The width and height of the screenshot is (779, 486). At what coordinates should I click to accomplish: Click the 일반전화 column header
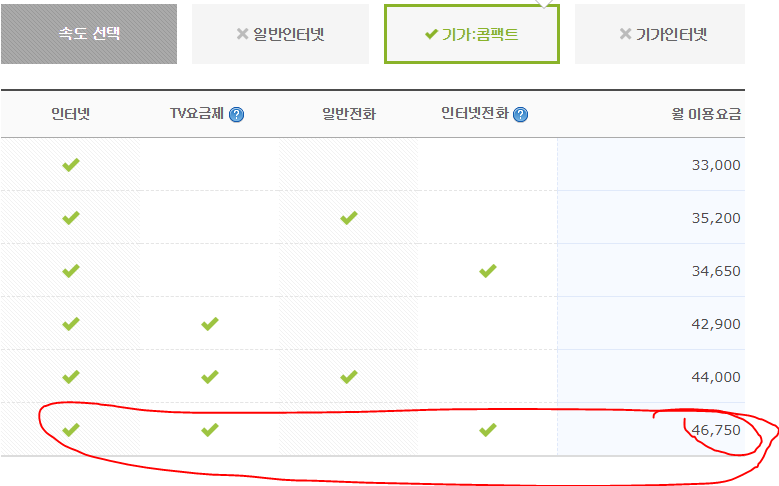[x=349, y=114]
